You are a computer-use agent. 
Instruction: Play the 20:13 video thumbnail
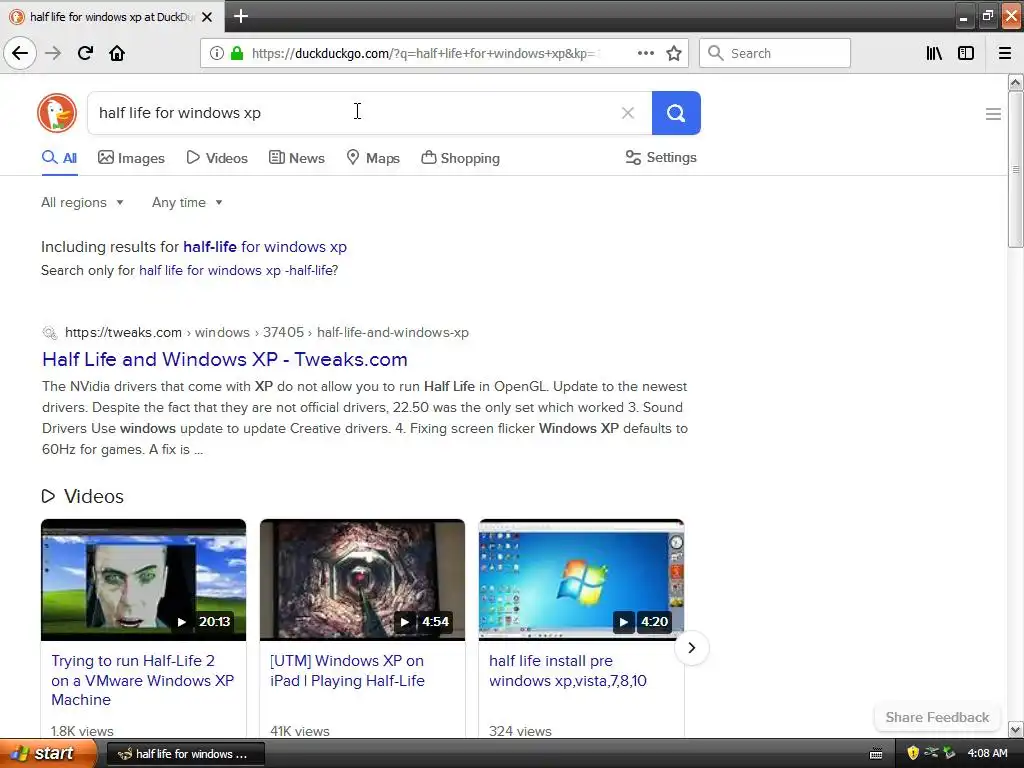point(144,580)
